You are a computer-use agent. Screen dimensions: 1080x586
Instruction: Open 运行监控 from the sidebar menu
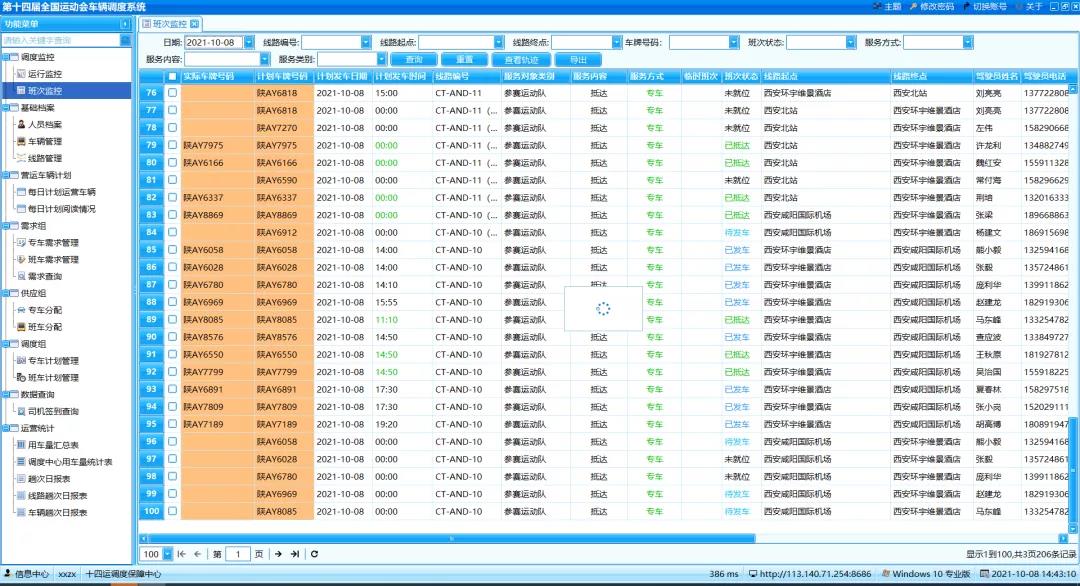tap(44, 74)
